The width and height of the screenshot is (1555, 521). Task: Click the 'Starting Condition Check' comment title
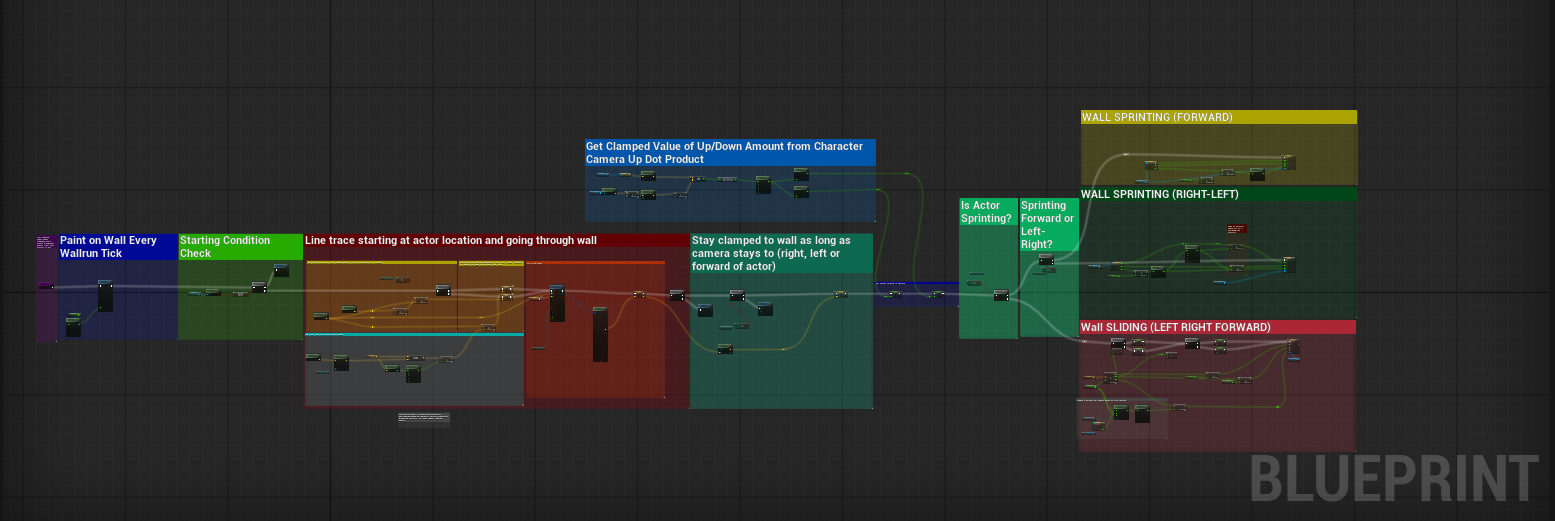[x=239, y=246]
